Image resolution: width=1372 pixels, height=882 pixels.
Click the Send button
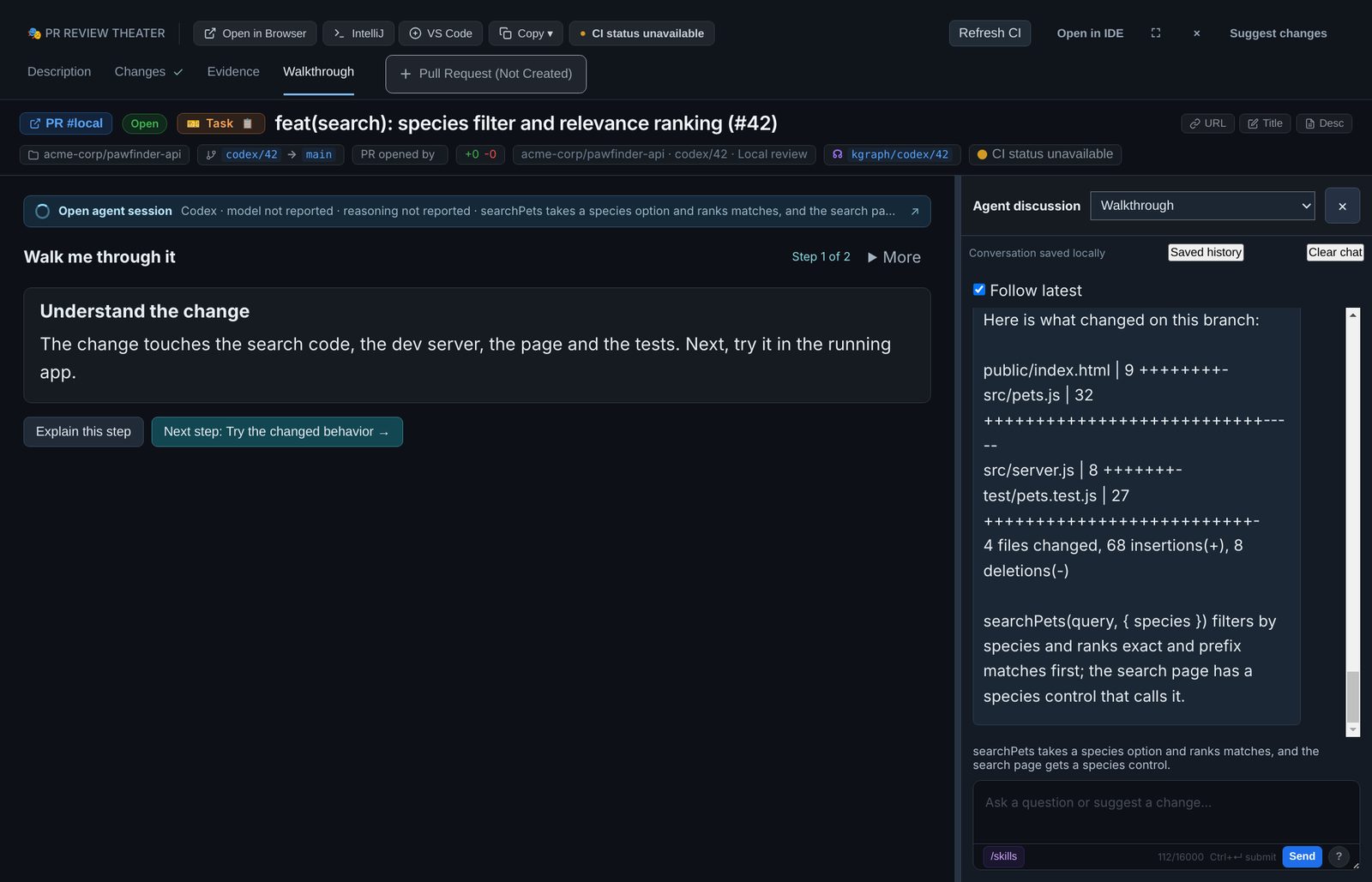point(1302,856)
